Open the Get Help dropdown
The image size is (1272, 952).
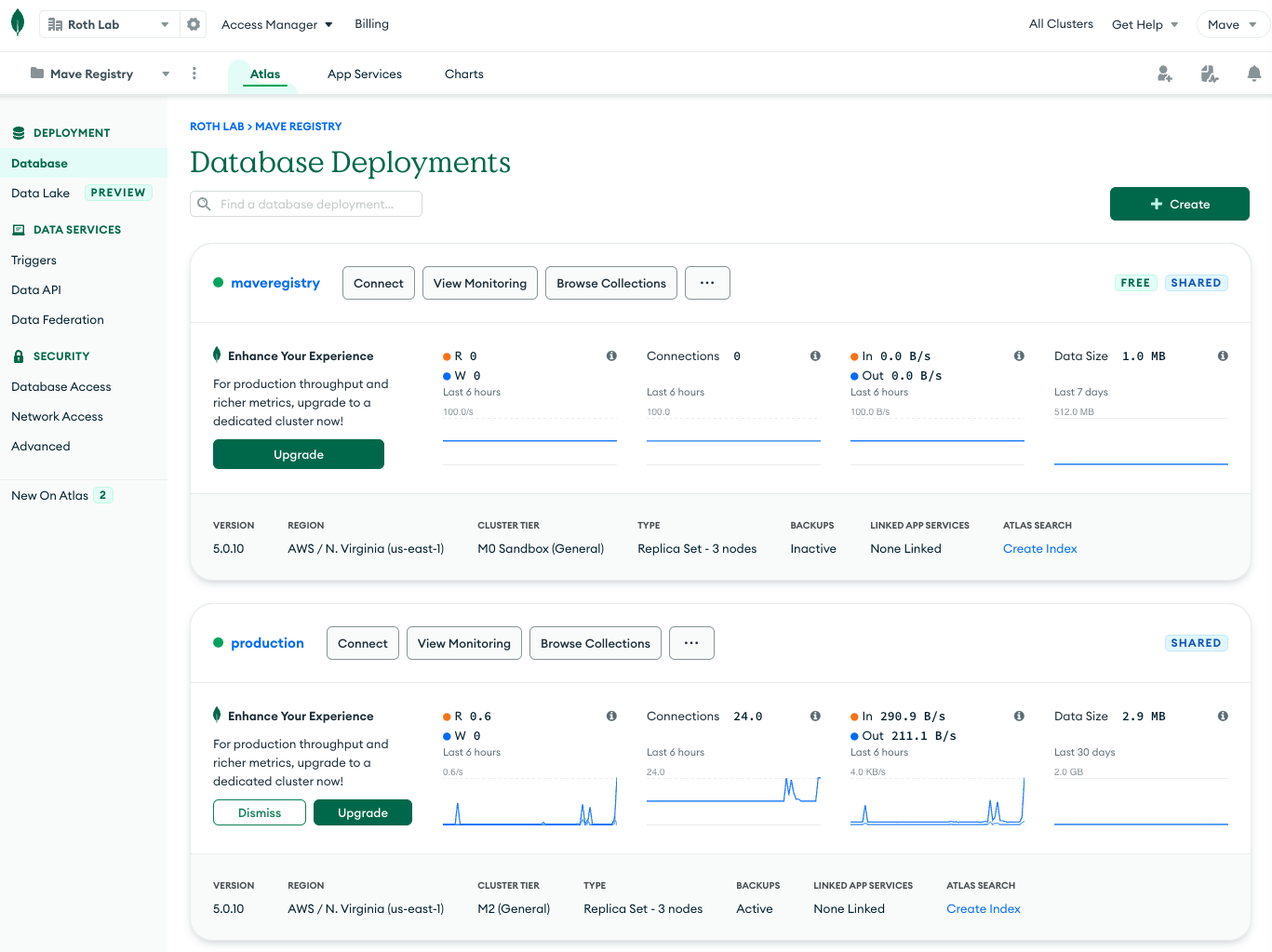tap(1145, 24)
